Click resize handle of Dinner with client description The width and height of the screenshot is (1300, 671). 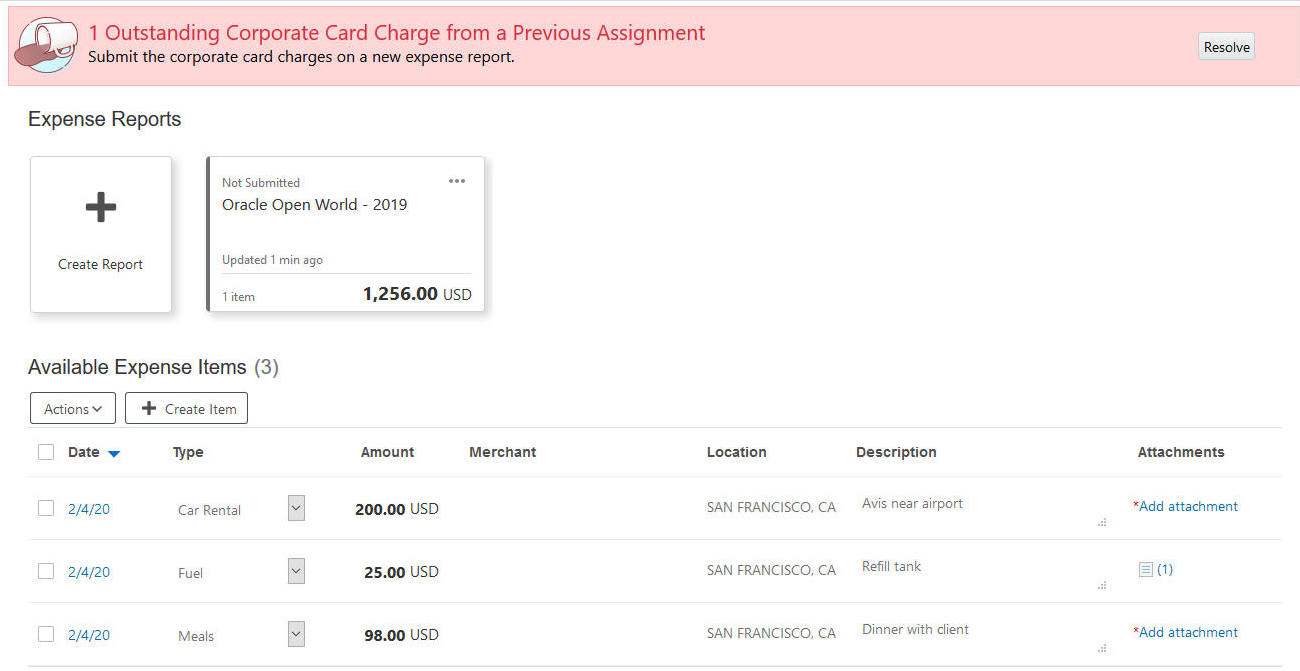[x=1102, y=648]
